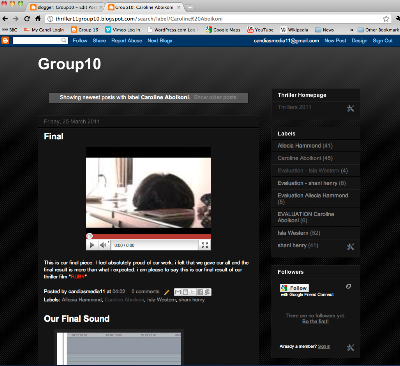Viewport: 400px width, 366px height.
Task: Click New Post in the navbar
Action: point(335,41)
